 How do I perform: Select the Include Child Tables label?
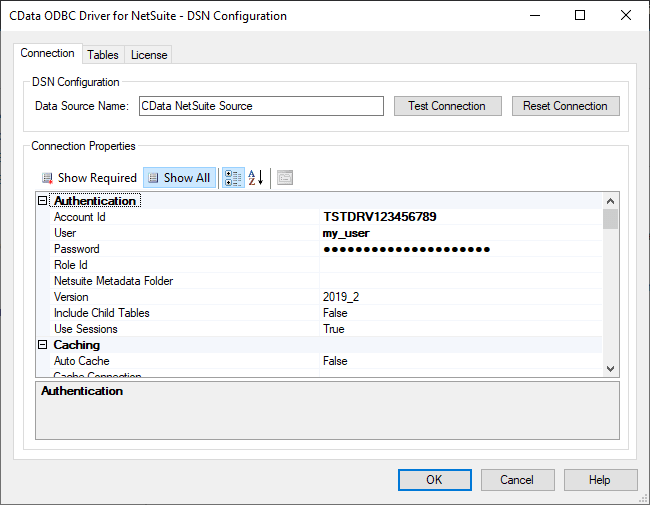pos(102,313)
